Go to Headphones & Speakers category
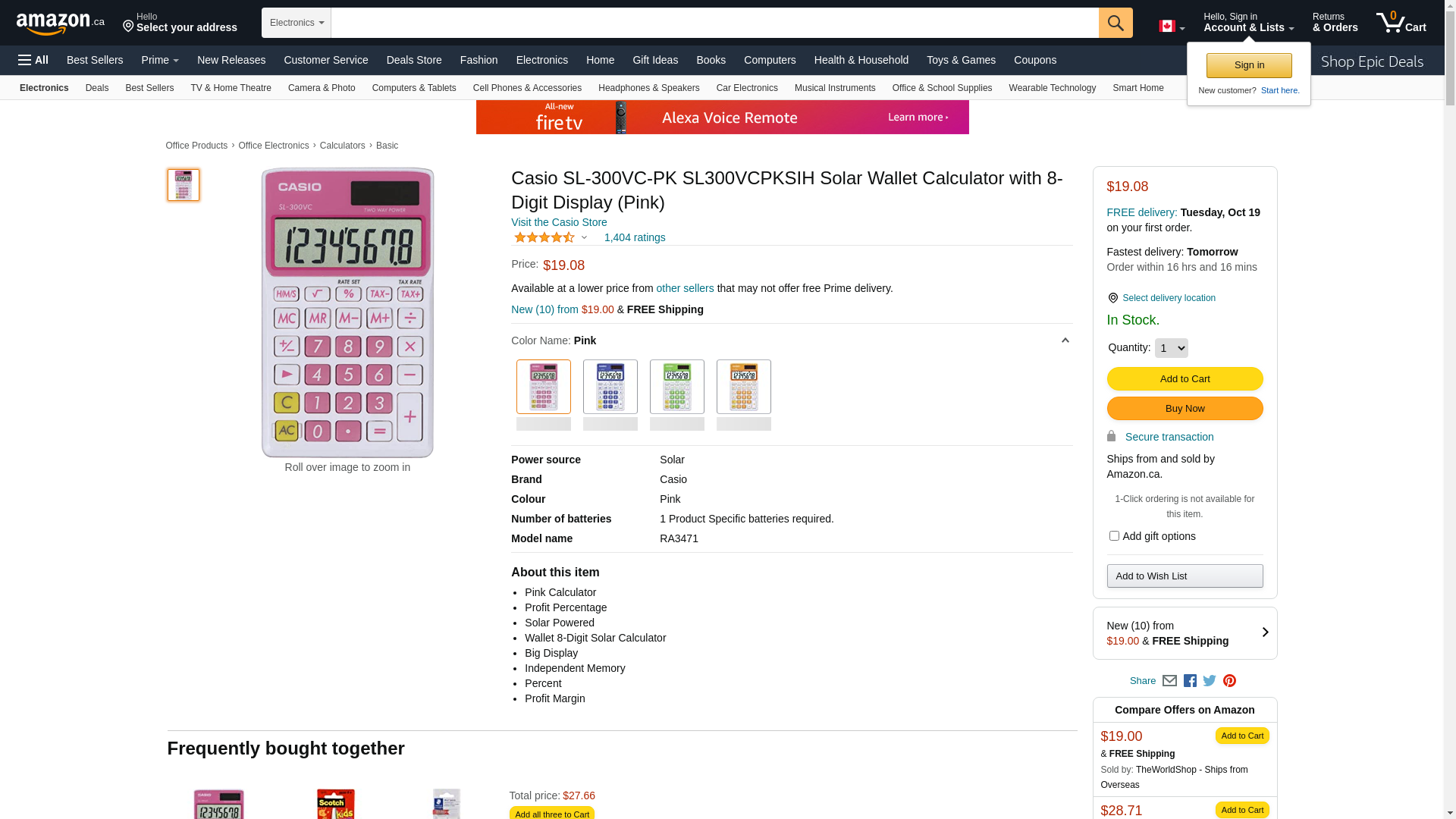The image size is (1456, 819). pos(648,88)
